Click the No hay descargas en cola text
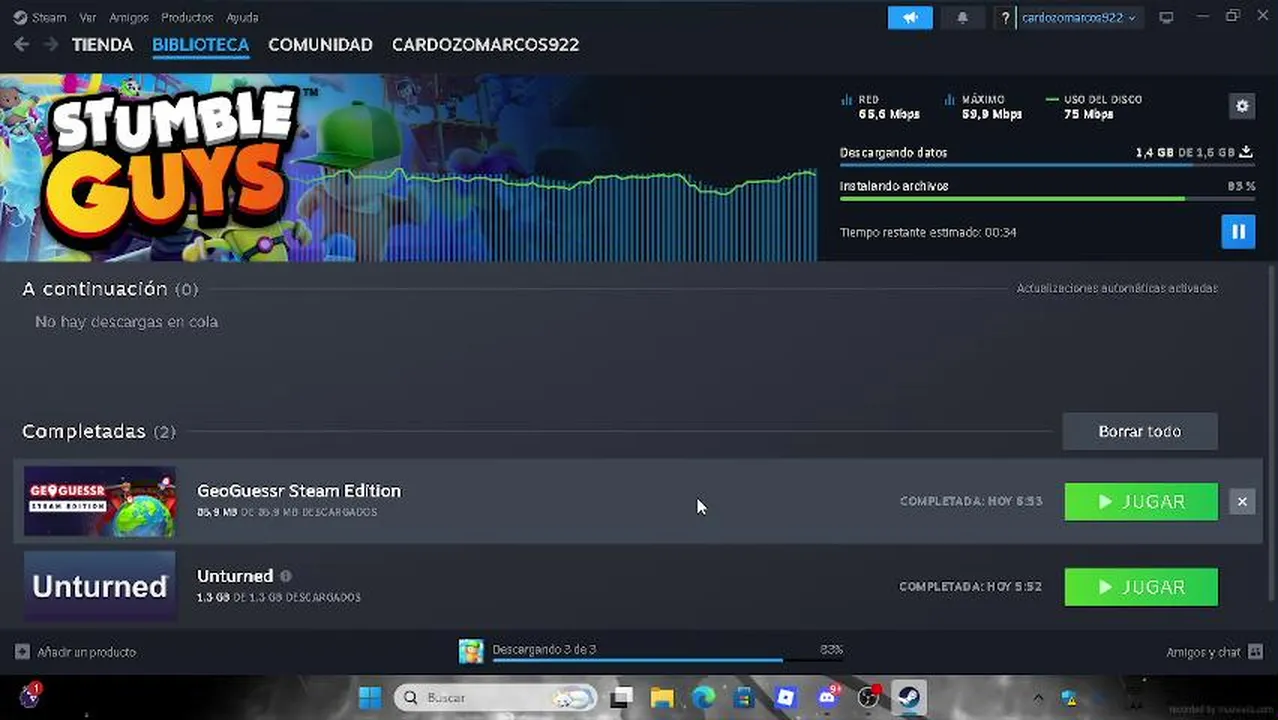Viewport: 1278px width, 720px height. coord(126,322)
